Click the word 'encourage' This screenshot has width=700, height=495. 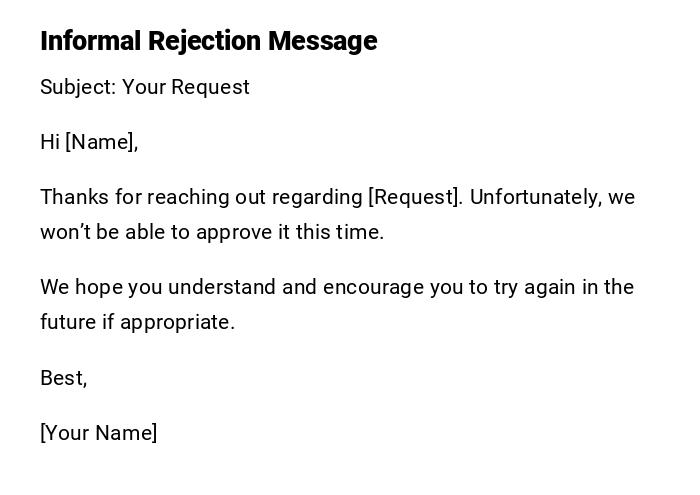(x=371, y=288)
